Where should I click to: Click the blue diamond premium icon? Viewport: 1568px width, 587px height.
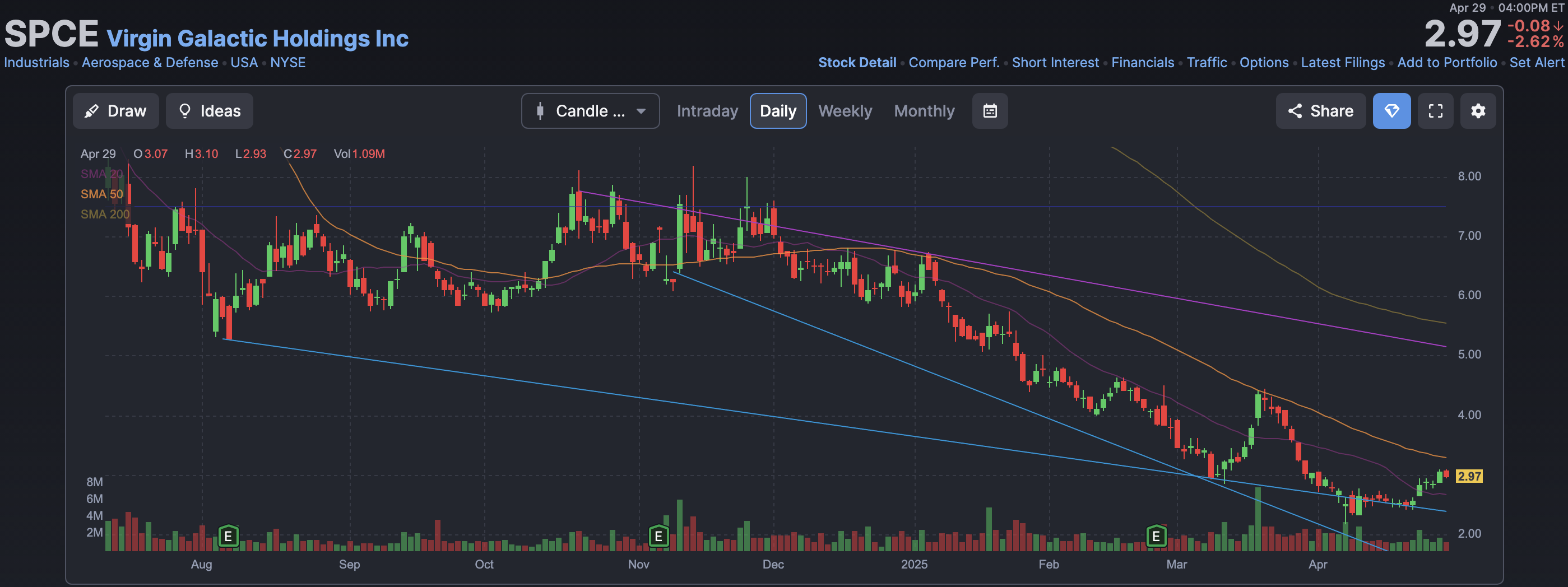[1391, 111]
